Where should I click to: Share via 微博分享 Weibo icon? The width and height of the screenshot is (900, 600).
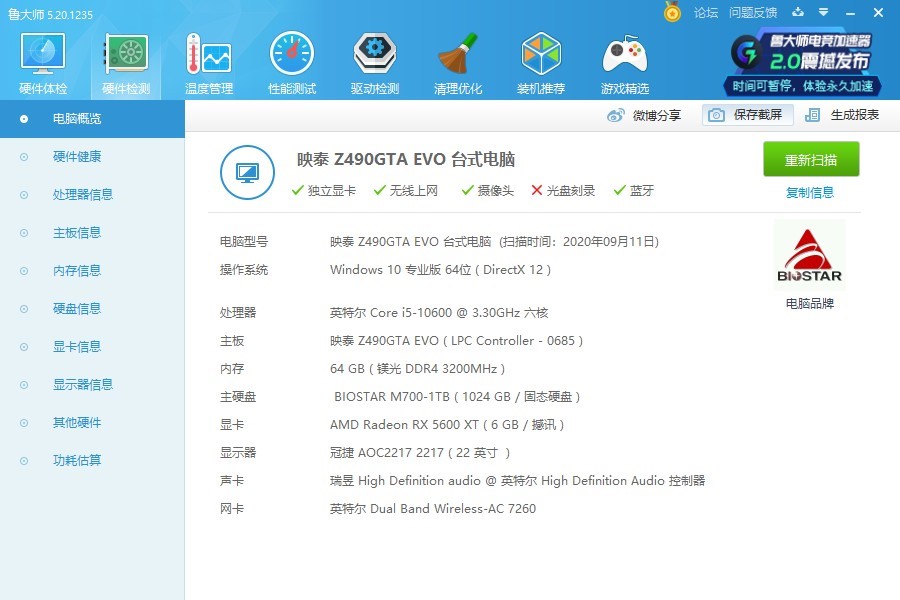point(643,115)
